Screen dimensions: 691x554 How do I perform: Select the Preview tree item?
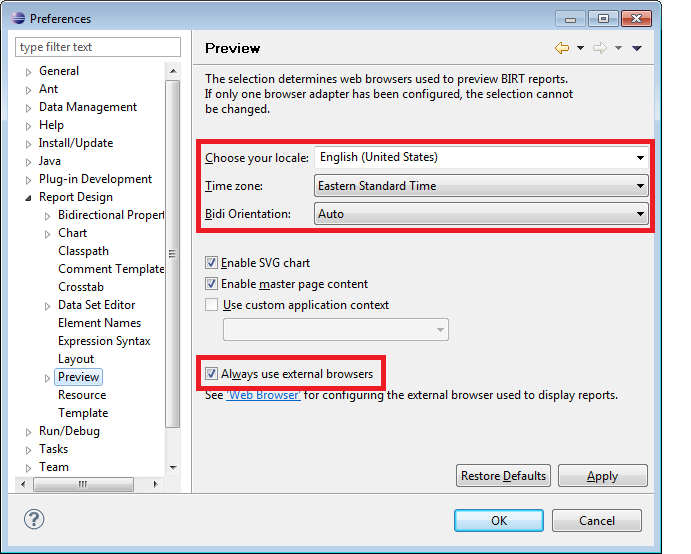pyautogui.click(x=78, y=377)
